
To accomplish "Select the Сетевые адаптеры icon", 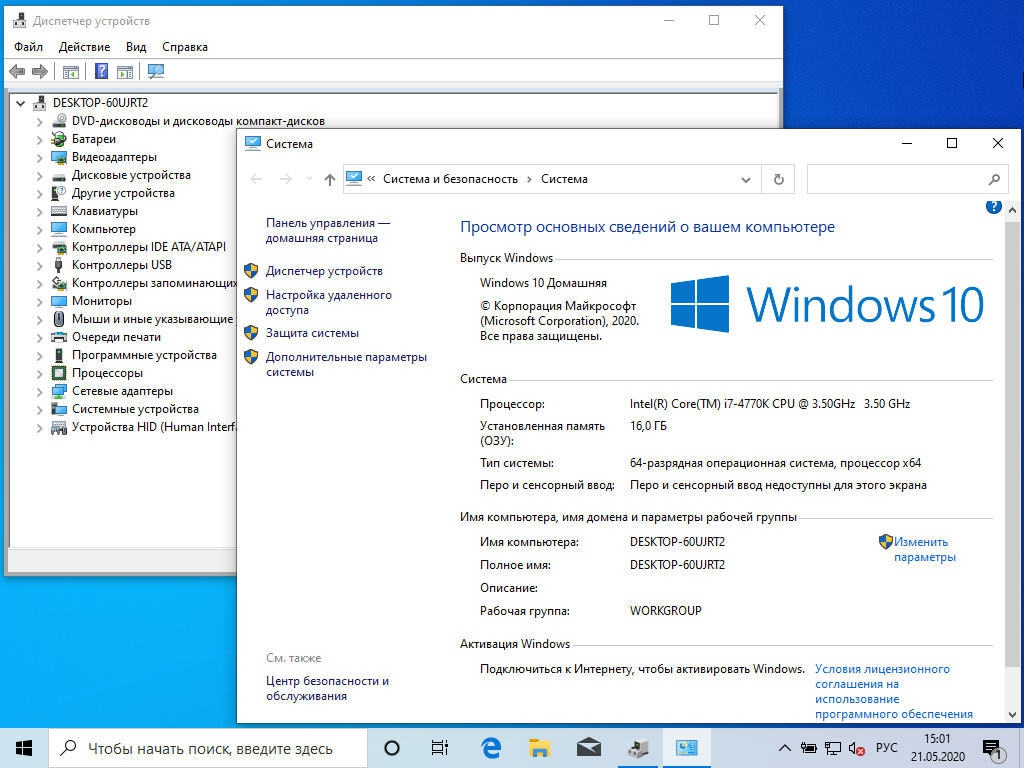I will coord(59,391).
